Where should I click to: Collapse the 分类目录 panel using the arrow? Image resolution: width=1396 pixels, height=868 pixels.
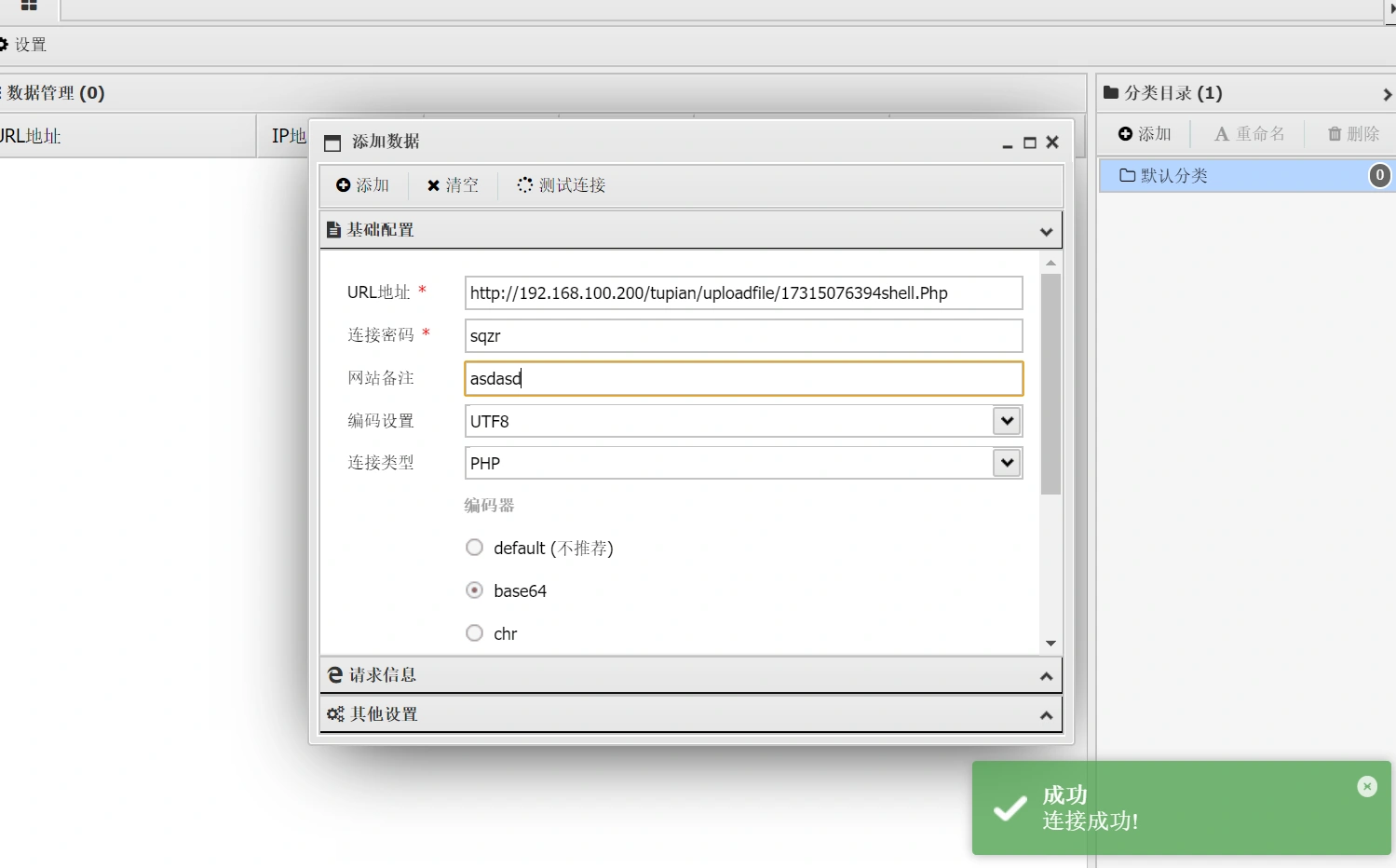click(x=1387, y=94)
